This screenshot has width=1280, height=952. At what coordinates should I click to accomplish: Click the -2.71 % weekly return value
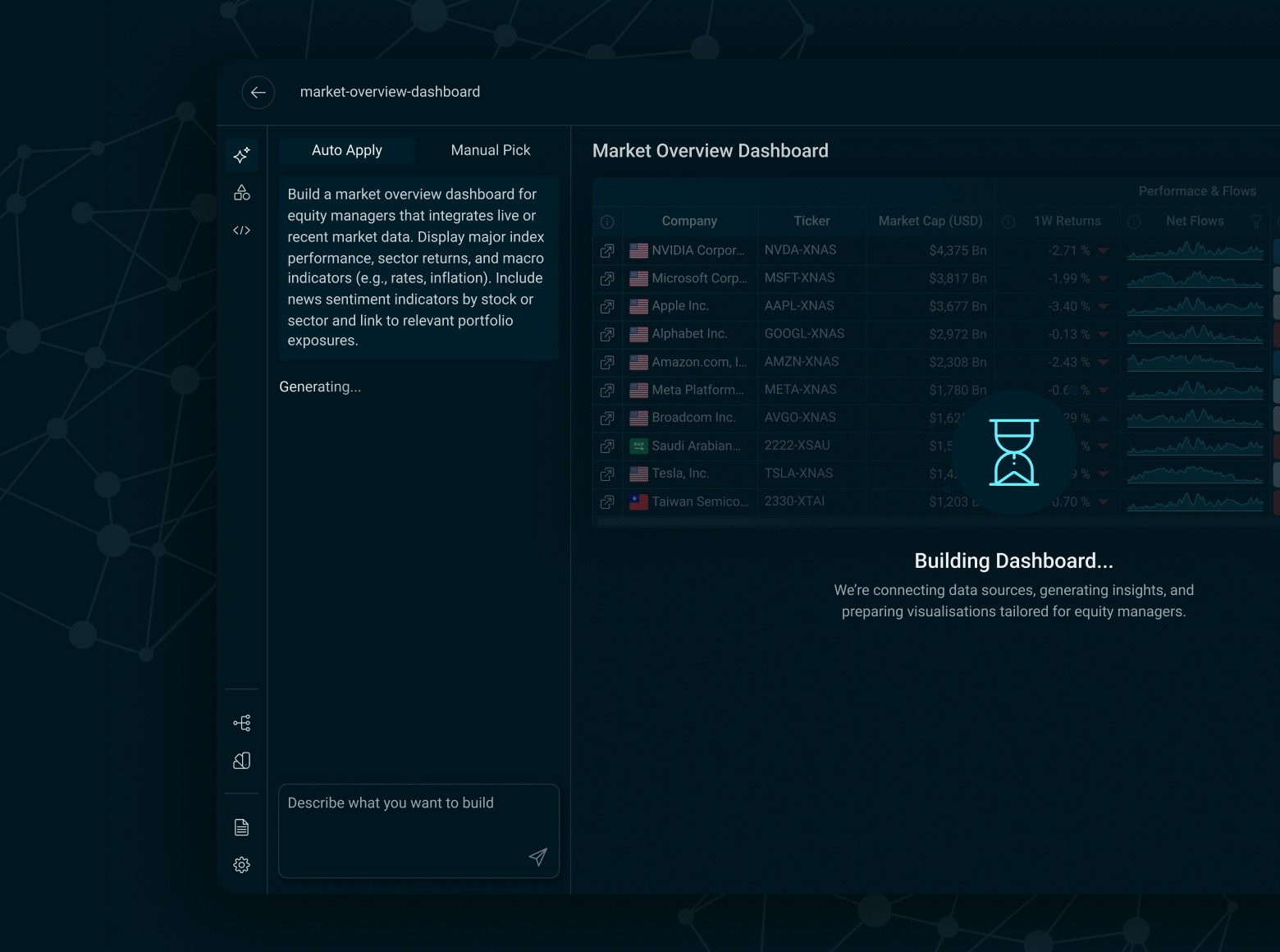point(1069,250)
